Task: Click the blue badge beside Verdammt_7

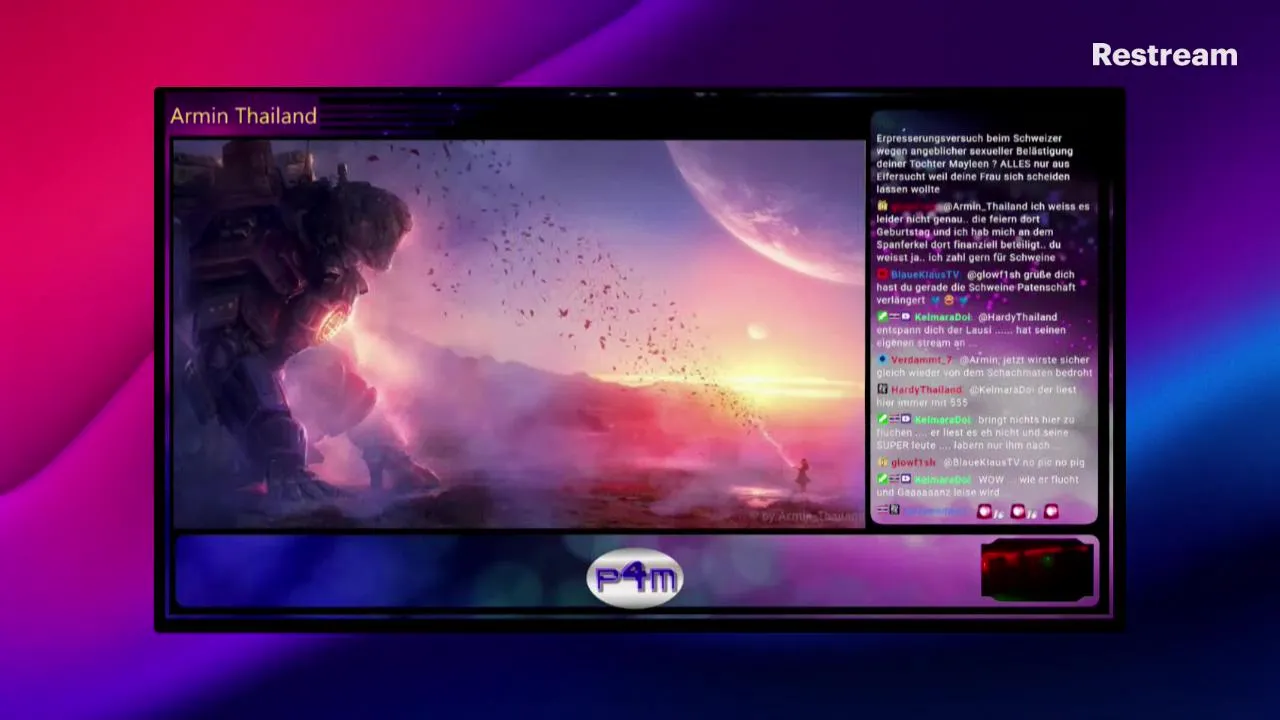Action: click(x=883, y=360)
